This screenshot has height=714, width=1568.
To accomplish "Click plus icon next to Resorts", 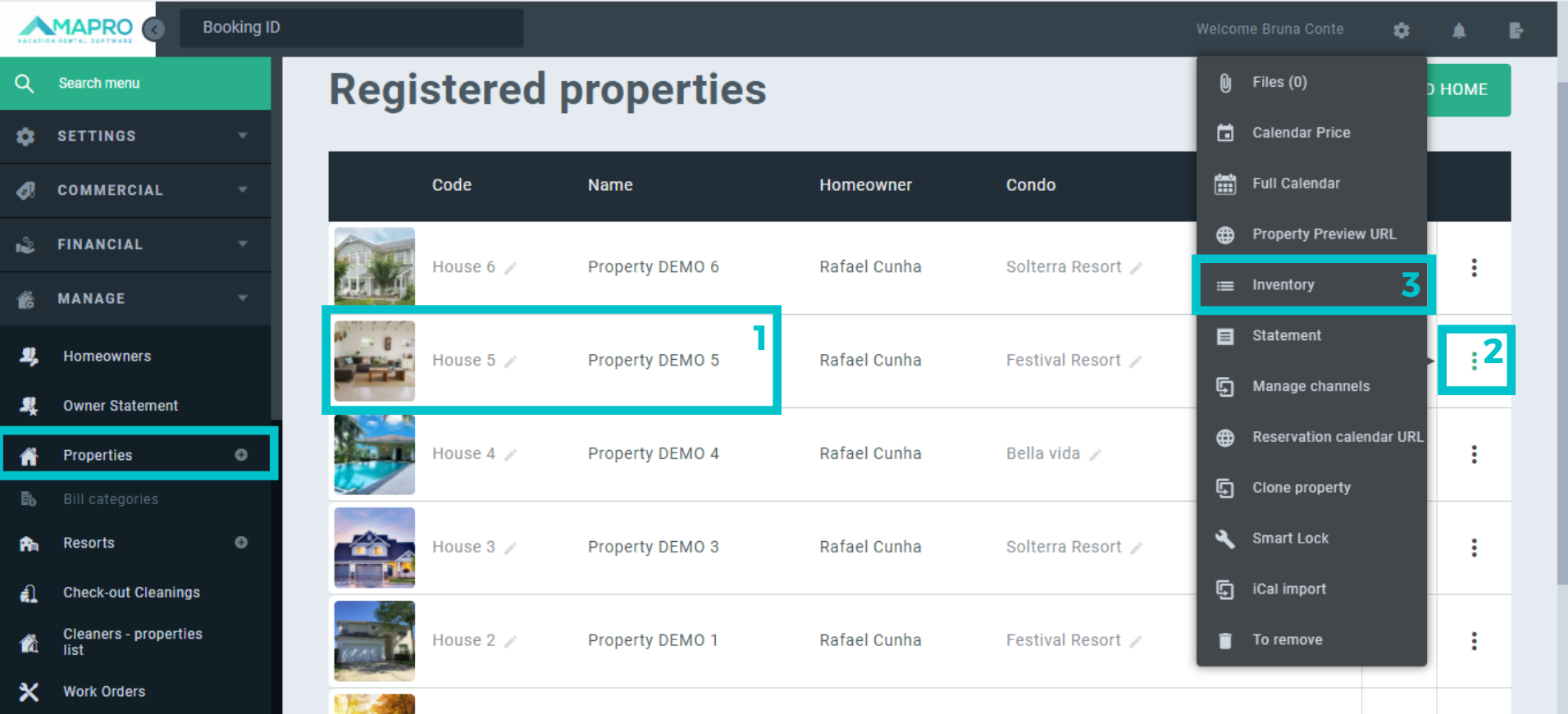I will (241, 543).
